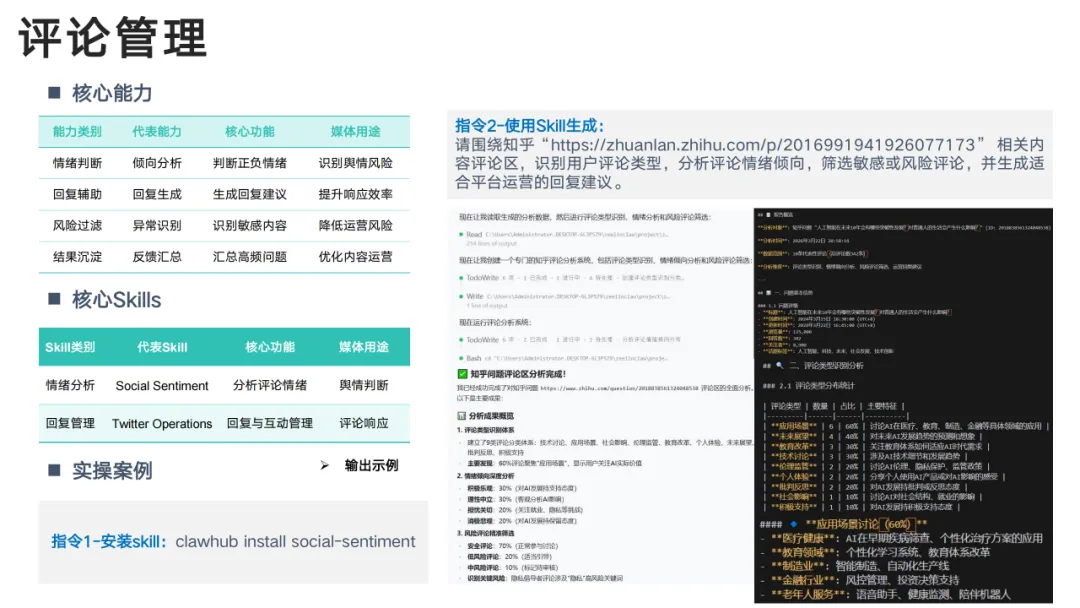Click the 代表Skill column header
1080x608 pixels.
coord(162,347)
